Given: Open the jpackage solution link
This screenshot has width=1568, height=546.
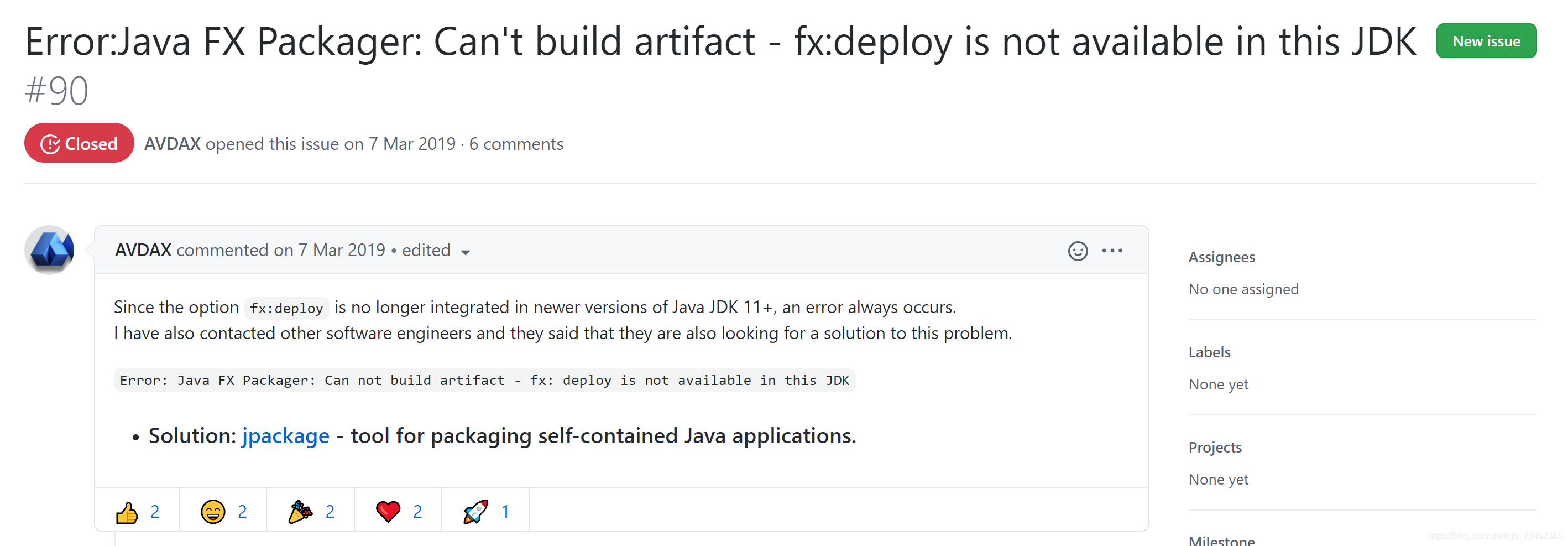Looking at the screenshot, I should tap(284, 436).
